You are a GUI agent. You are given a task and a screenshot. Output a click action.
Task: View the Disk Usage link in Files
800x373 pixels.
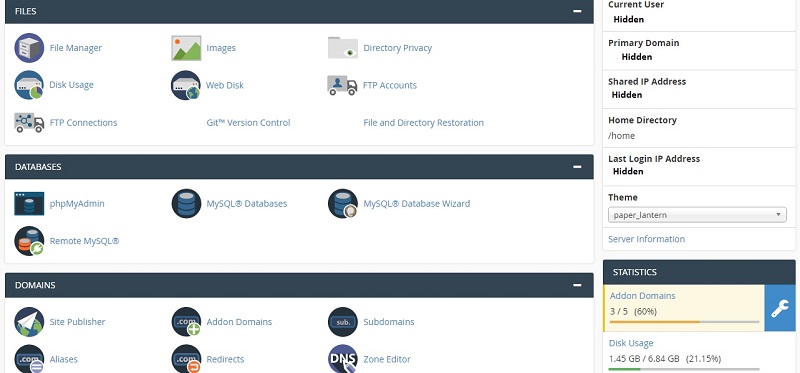point(71,85)
